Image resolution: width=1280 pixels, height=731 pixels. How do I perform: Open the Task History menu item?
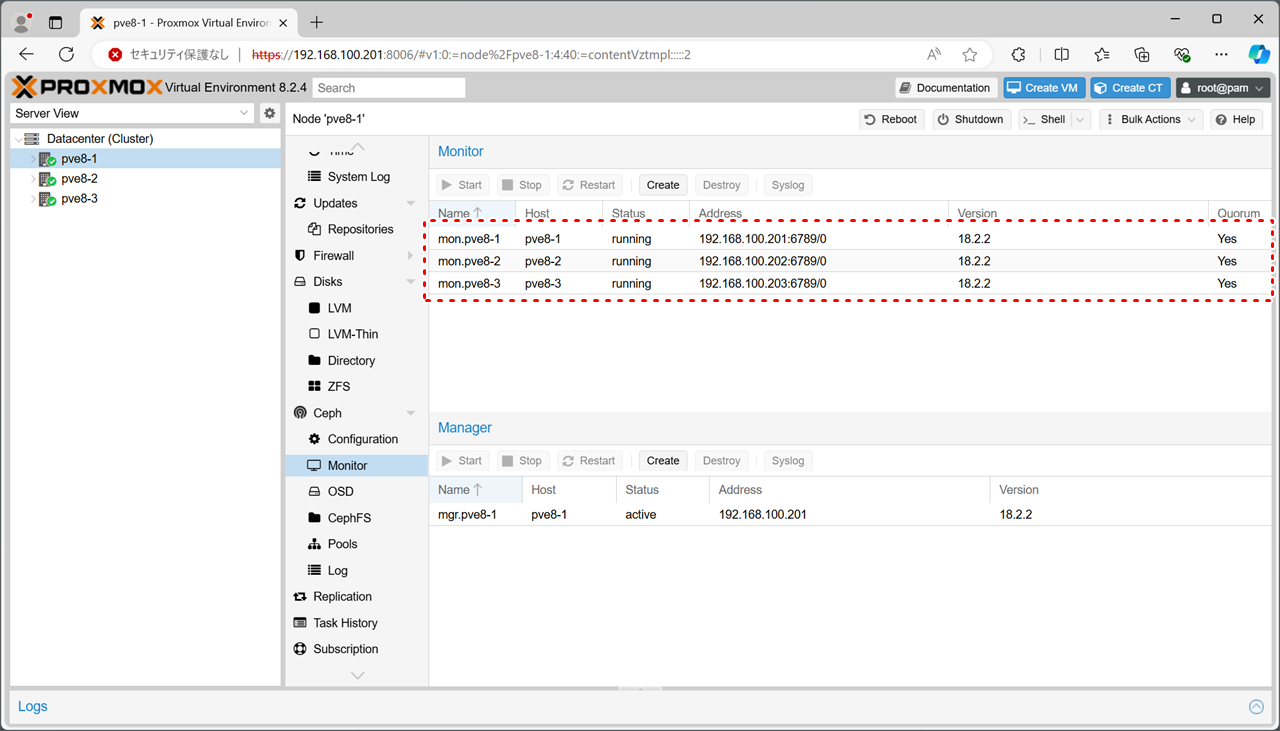point(345,623)
